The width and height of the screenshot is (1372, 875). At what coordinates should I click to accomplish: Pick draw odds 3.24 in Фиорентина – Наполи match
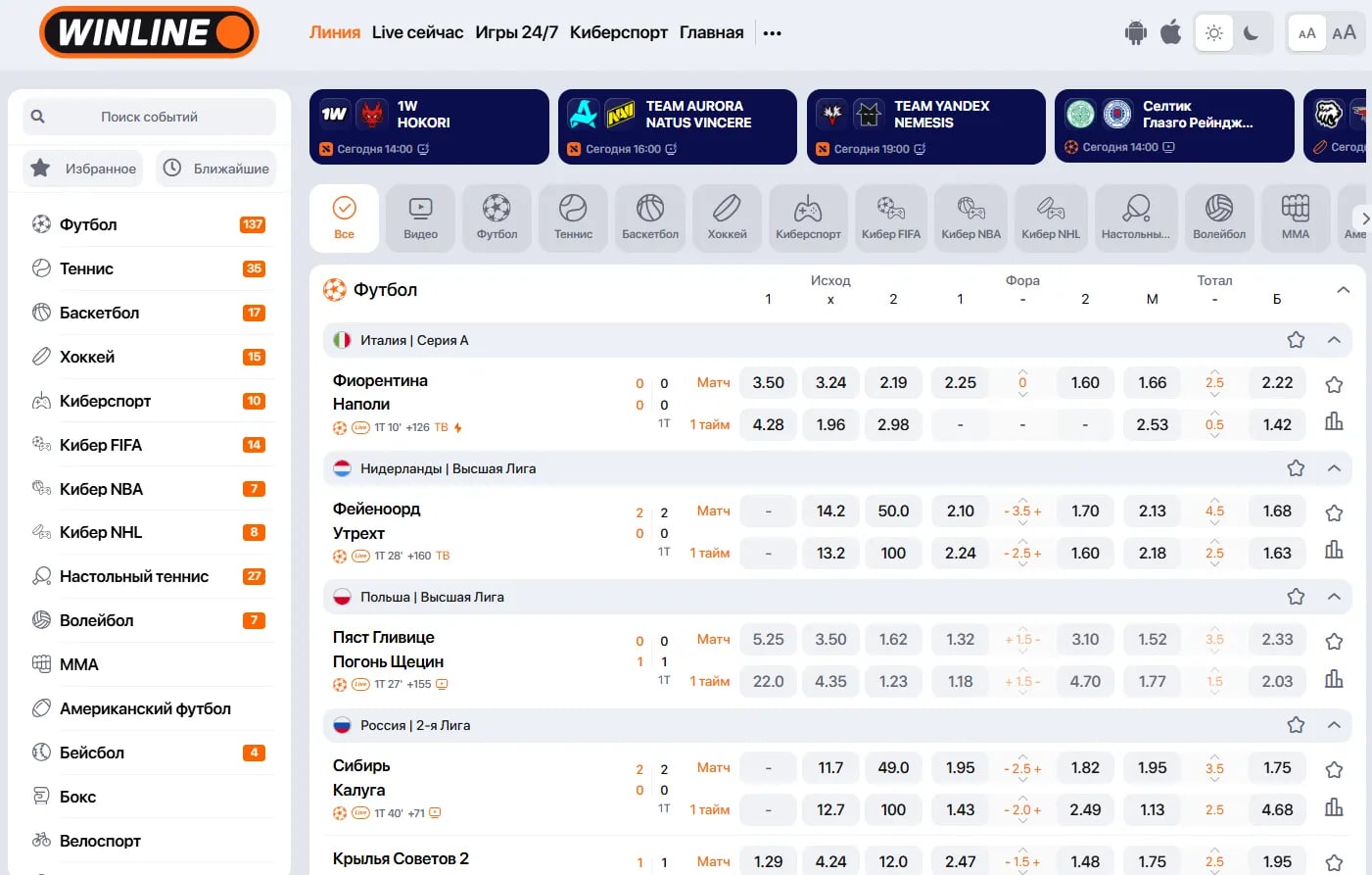click(830, 383)
